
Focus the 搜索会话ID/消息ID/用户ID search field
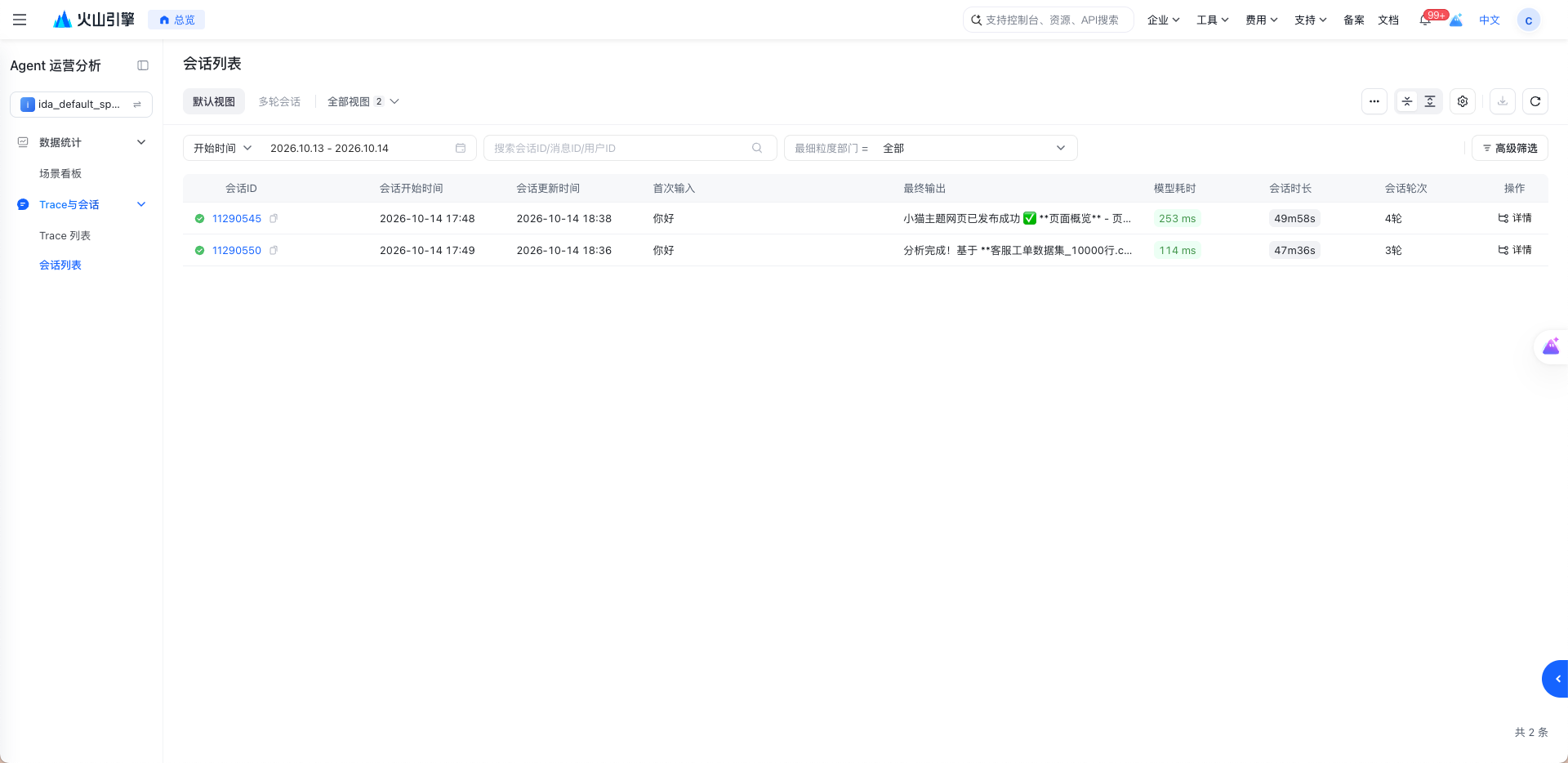[x=630, y=148]
